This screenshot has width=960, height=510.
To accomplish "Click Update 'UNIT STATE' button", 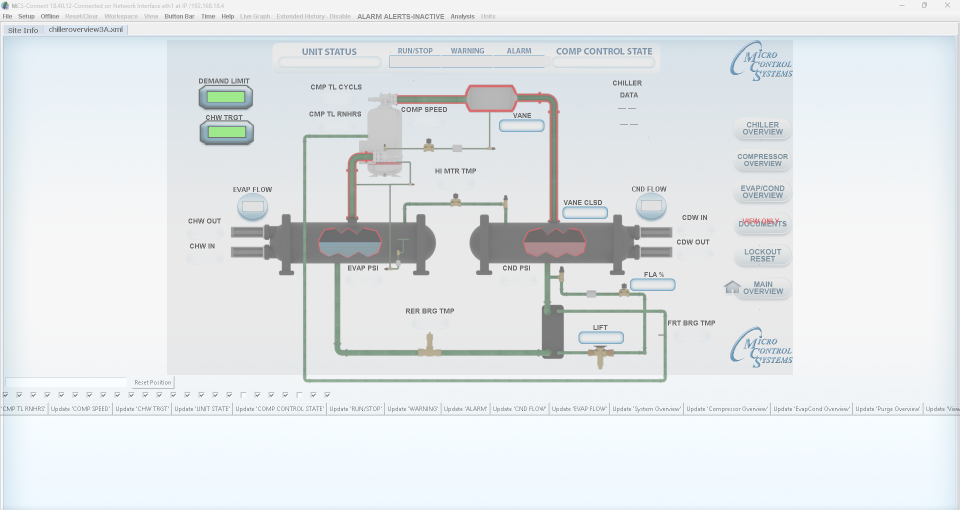I will coord(202,408).
